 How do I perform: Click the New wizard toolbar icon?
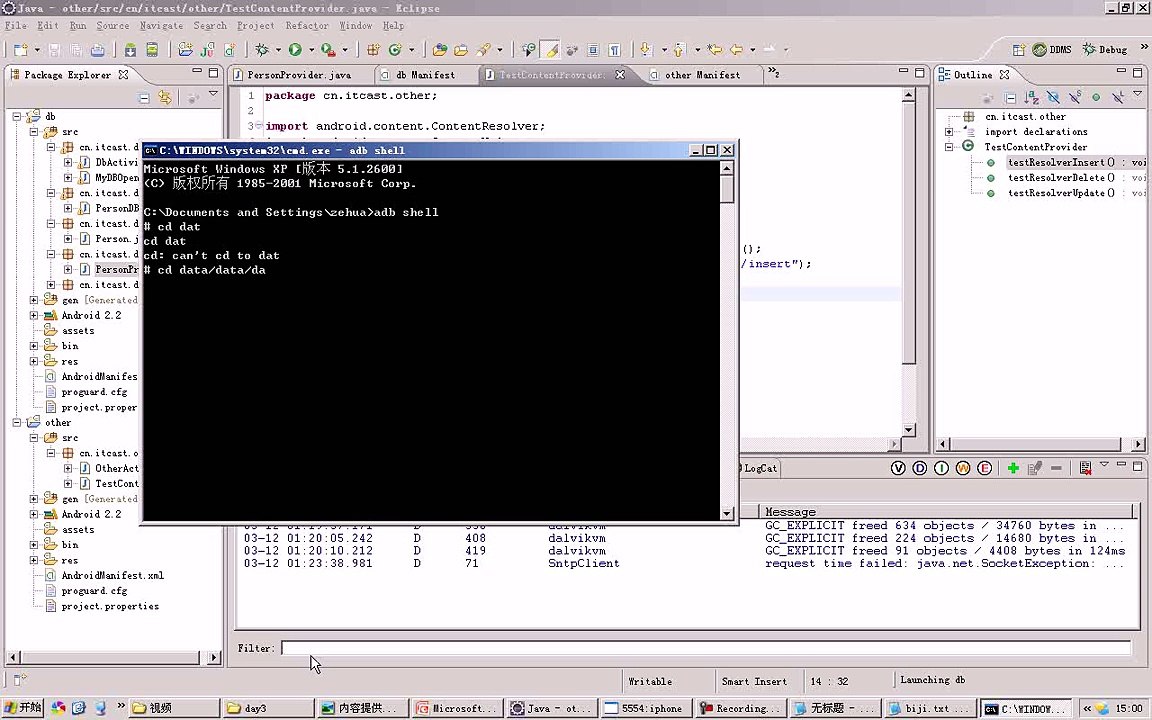[20, 50]
